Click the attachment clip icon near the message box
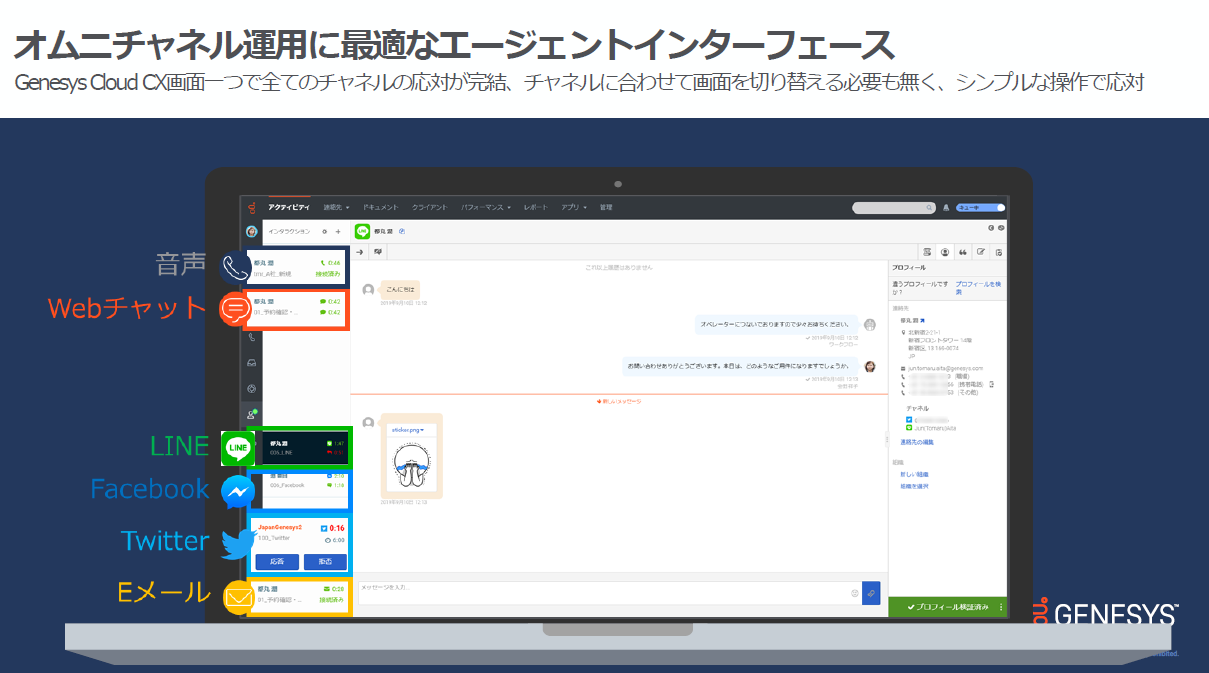The image size is (1209, 673). point(871,593)
